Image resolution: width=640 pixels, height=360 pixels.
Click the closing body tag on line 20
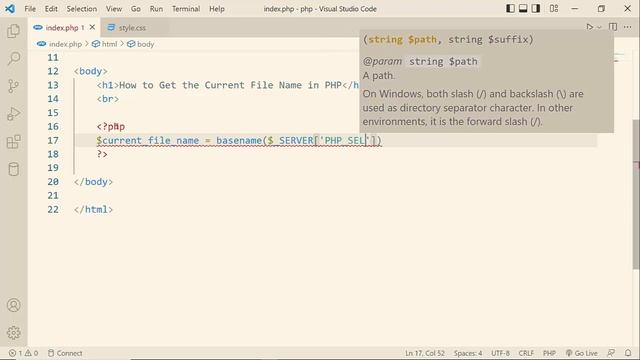(93, 182)
